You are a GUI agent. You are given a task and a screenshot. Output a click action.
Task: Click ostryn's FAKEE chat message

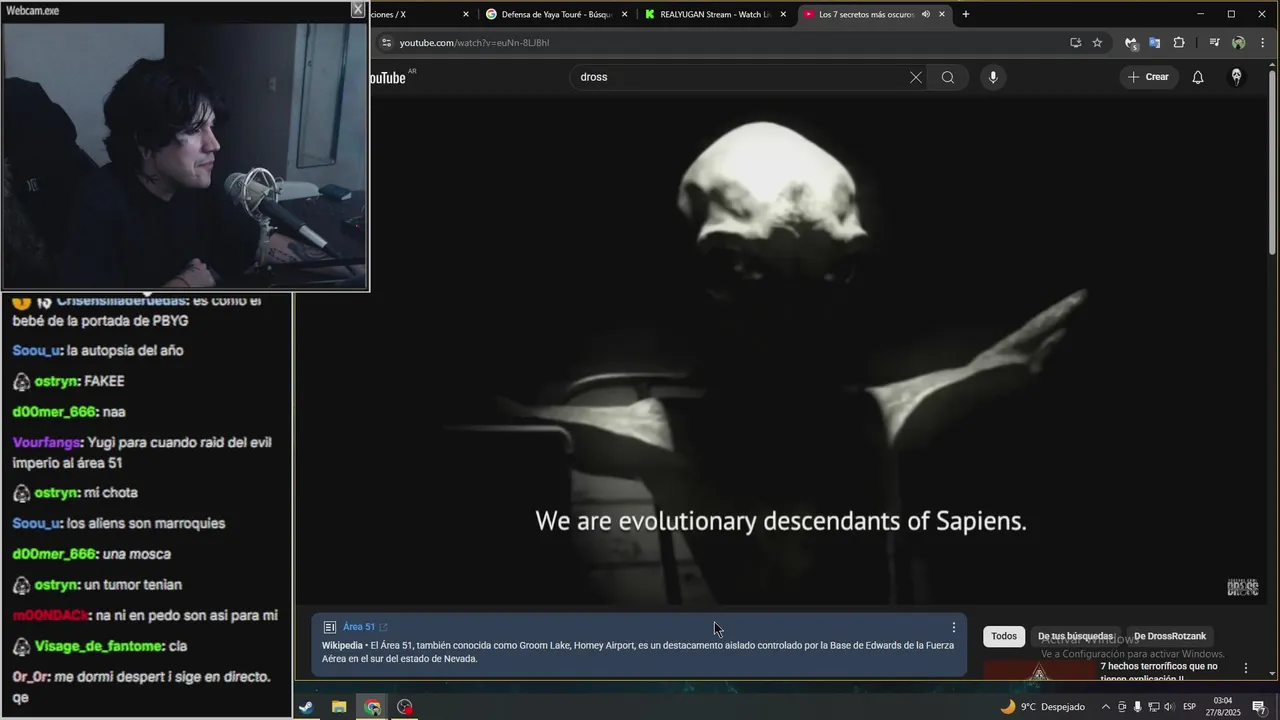[105, 381]
